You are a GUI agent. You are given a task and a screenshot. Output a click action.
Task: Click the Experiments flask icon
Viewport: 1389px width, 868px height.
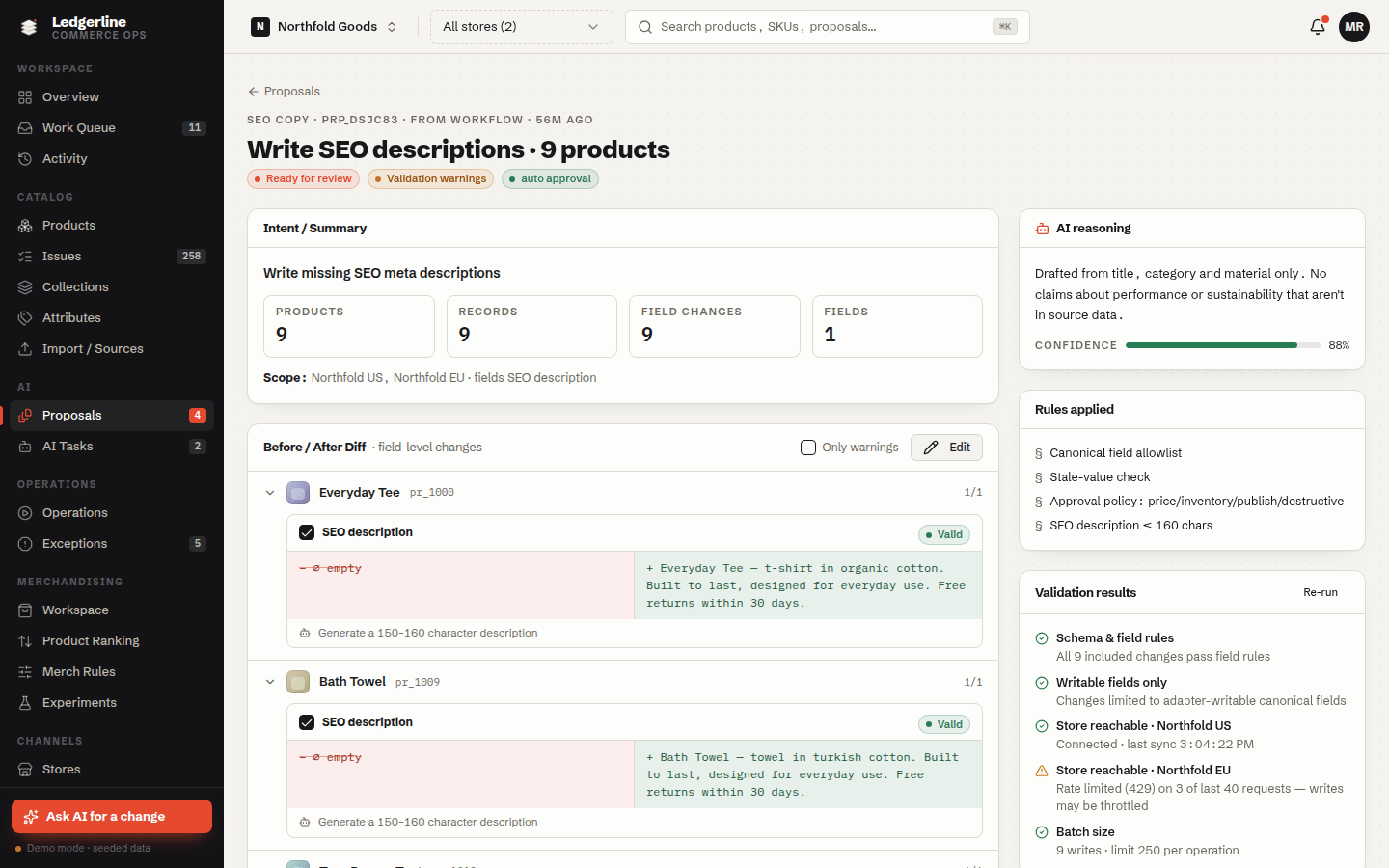pos(25,703)
